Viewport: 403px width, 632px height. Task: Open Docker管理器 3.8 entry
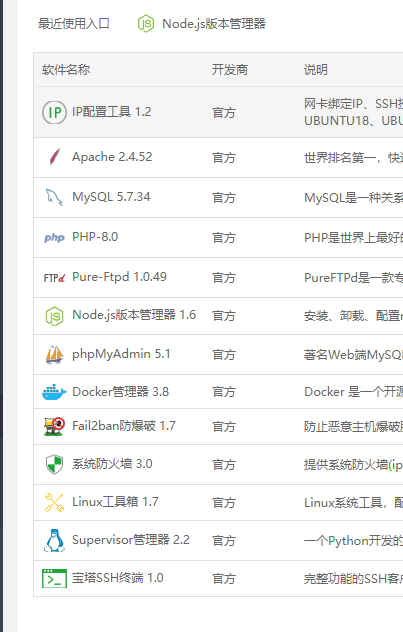tap(120, 391)
